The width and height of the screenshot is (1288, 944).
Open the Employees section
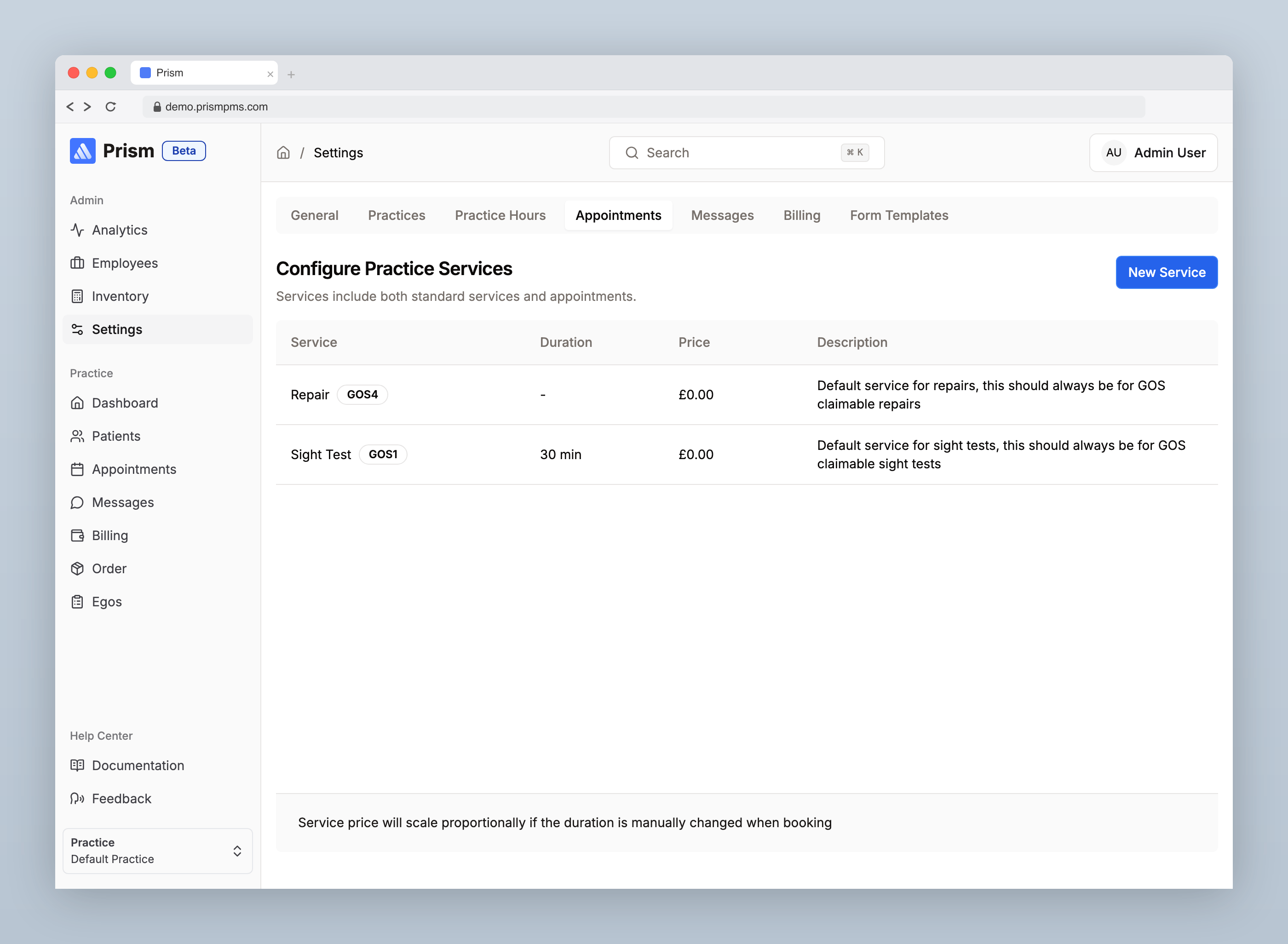click(125, 263)
